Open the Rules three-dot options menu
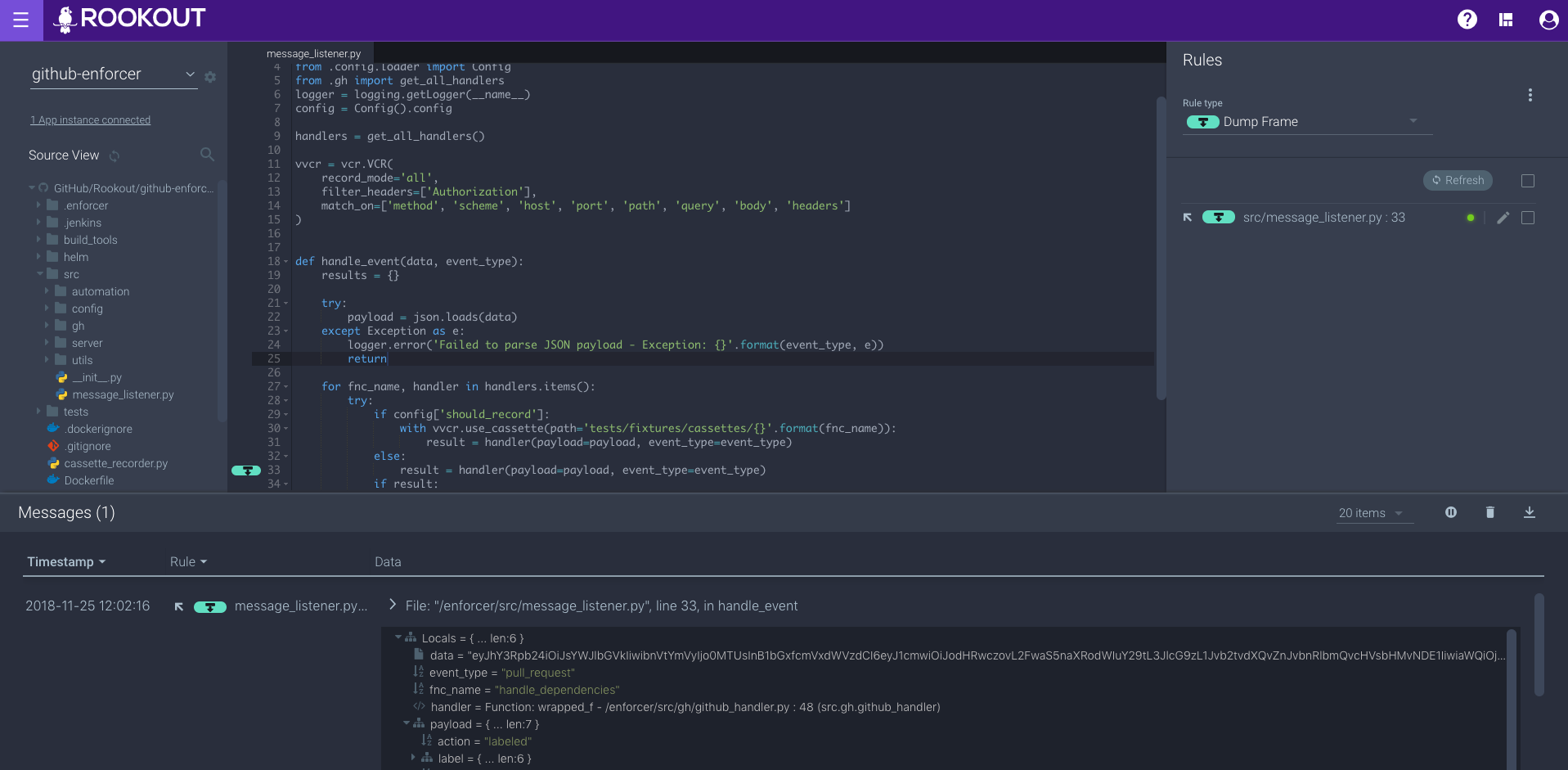 [1530, 95]
